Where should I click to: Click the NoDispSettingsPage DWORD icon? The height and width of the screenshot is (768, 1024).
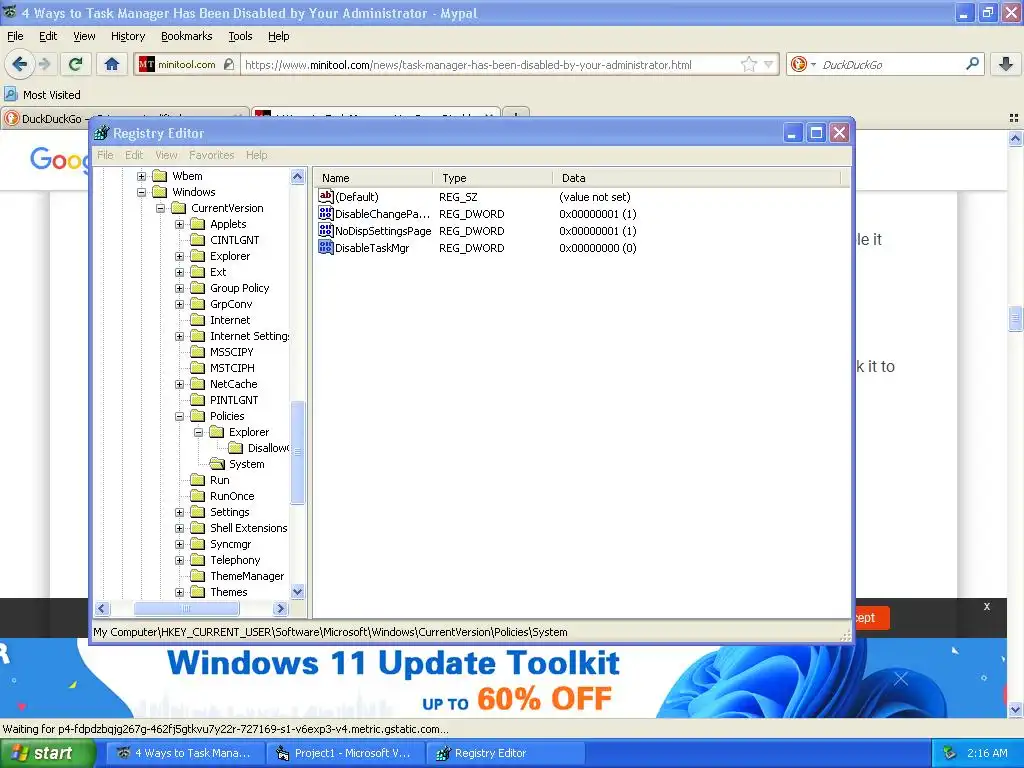[325, 231]
